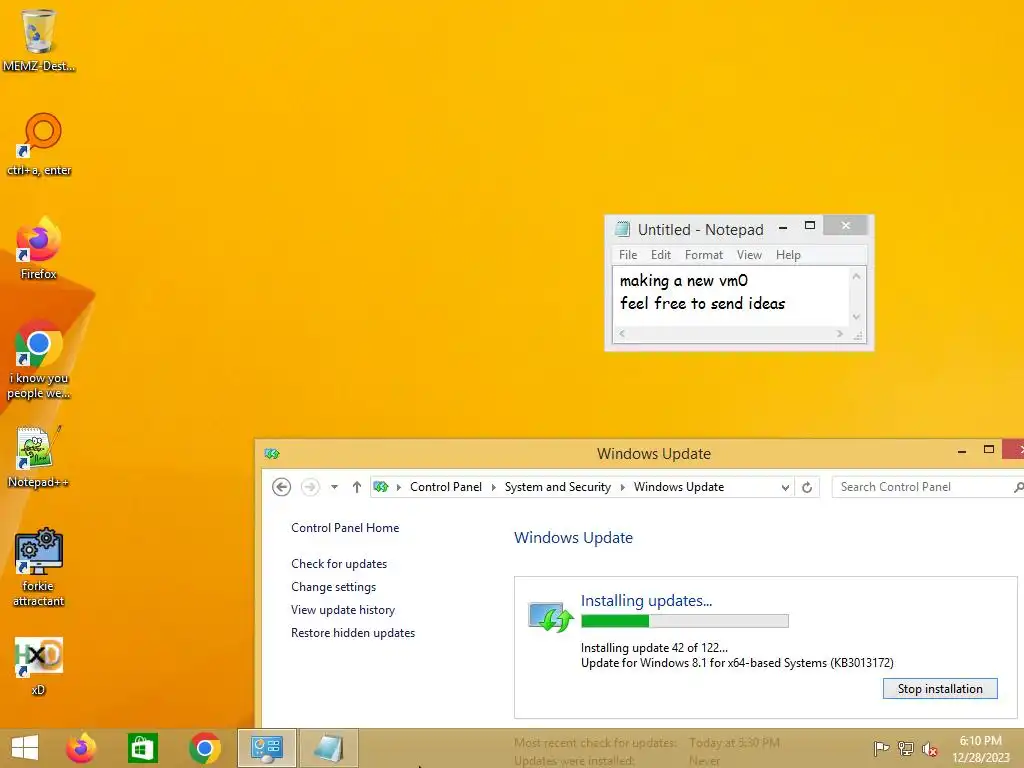Expand the chevron before Control Panel breadcrumb
The width and height of the screenshot is (1024, 768).
pyautogui.click(x=398, y=487)
